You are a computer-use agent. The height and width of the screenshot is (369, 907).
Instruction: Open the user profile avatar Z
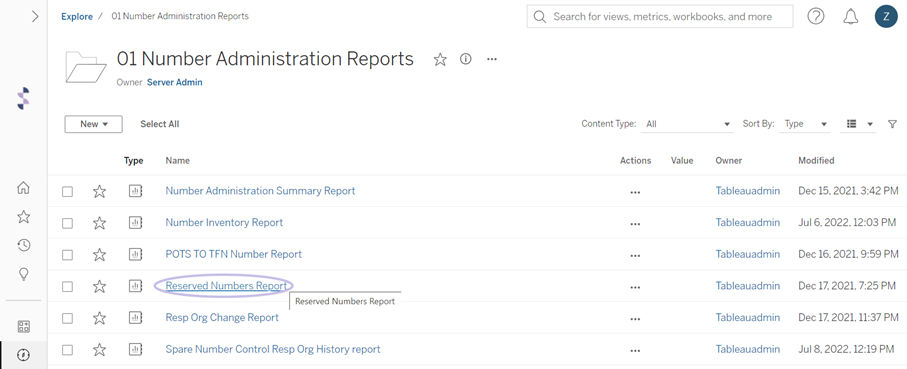886,17
